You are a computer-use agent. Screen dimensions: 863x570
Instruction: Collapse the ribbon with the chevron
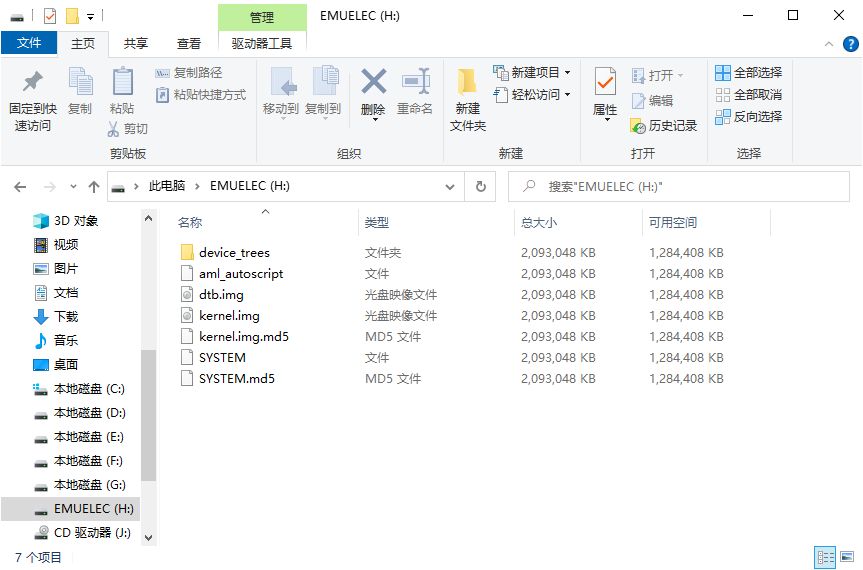click(829, 44)
